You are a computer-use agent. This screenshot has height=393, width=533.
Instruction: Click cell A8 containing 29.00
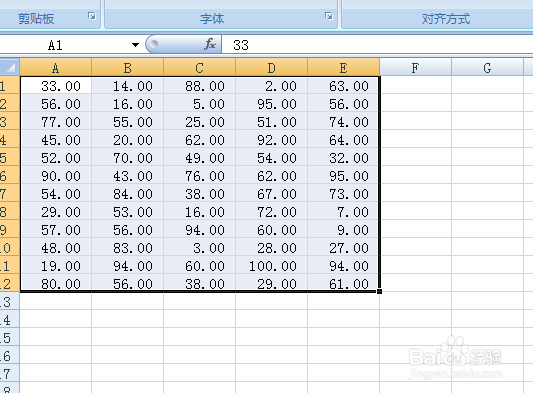pyautogui.click(x=56, y=211)
